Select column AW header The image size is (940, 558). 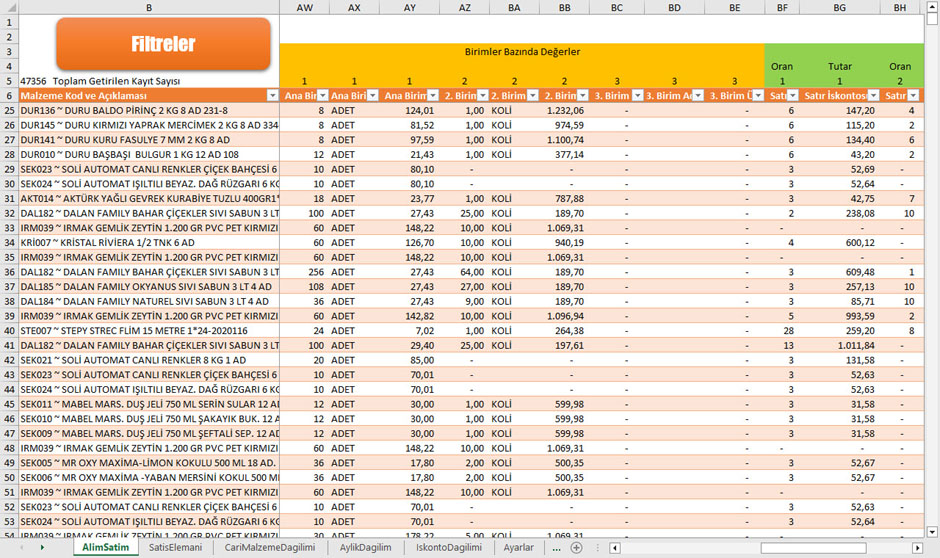coord(305,7)
